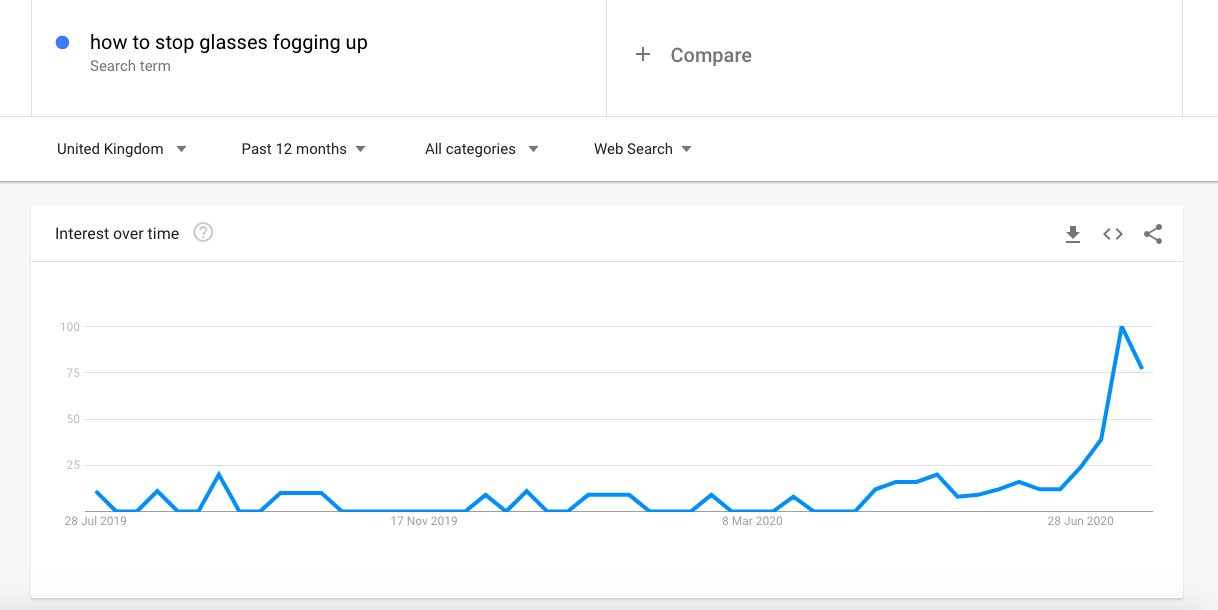Click the last data point on the trend line
The height and width of the screenshot is (610, 1218).
click(1142, 369)
